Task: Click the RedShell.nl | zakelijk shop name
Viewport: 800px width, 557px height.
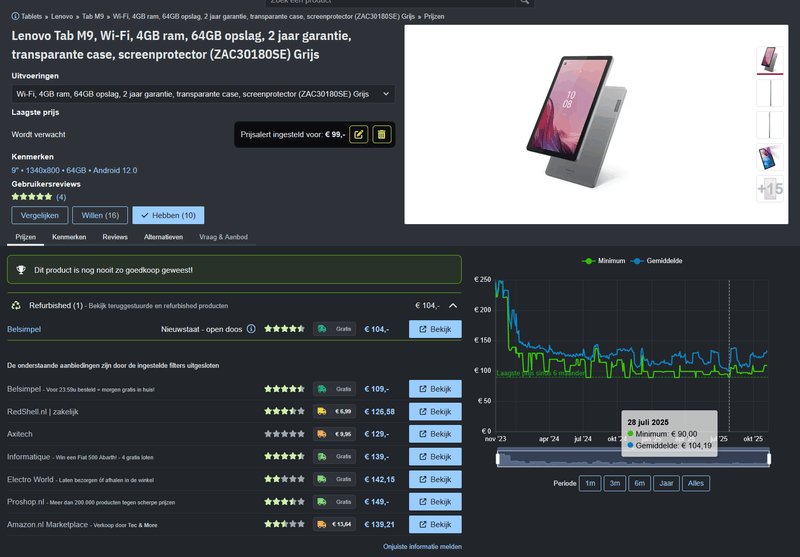Action: coord(43,412)
